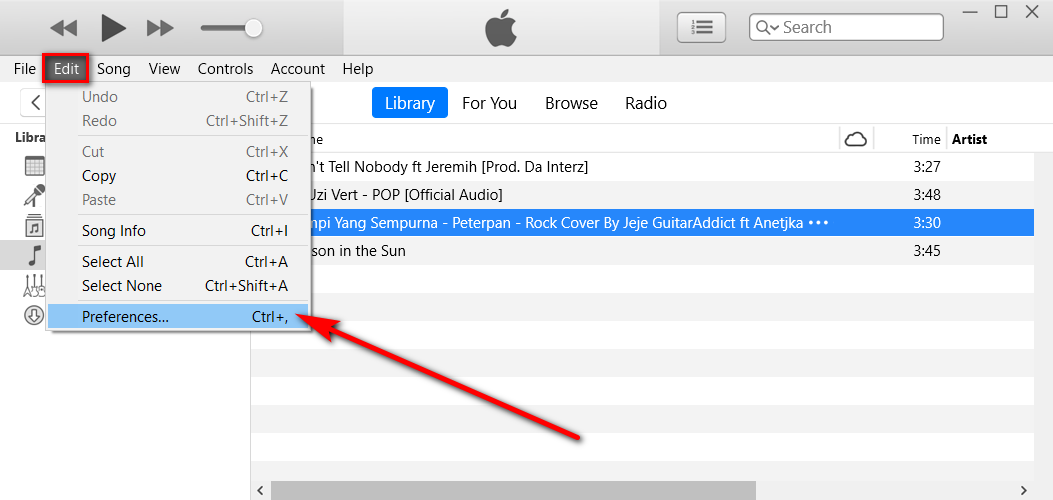1053x500 pixels.
Task: Open the File menu
Action: point(25,68)
